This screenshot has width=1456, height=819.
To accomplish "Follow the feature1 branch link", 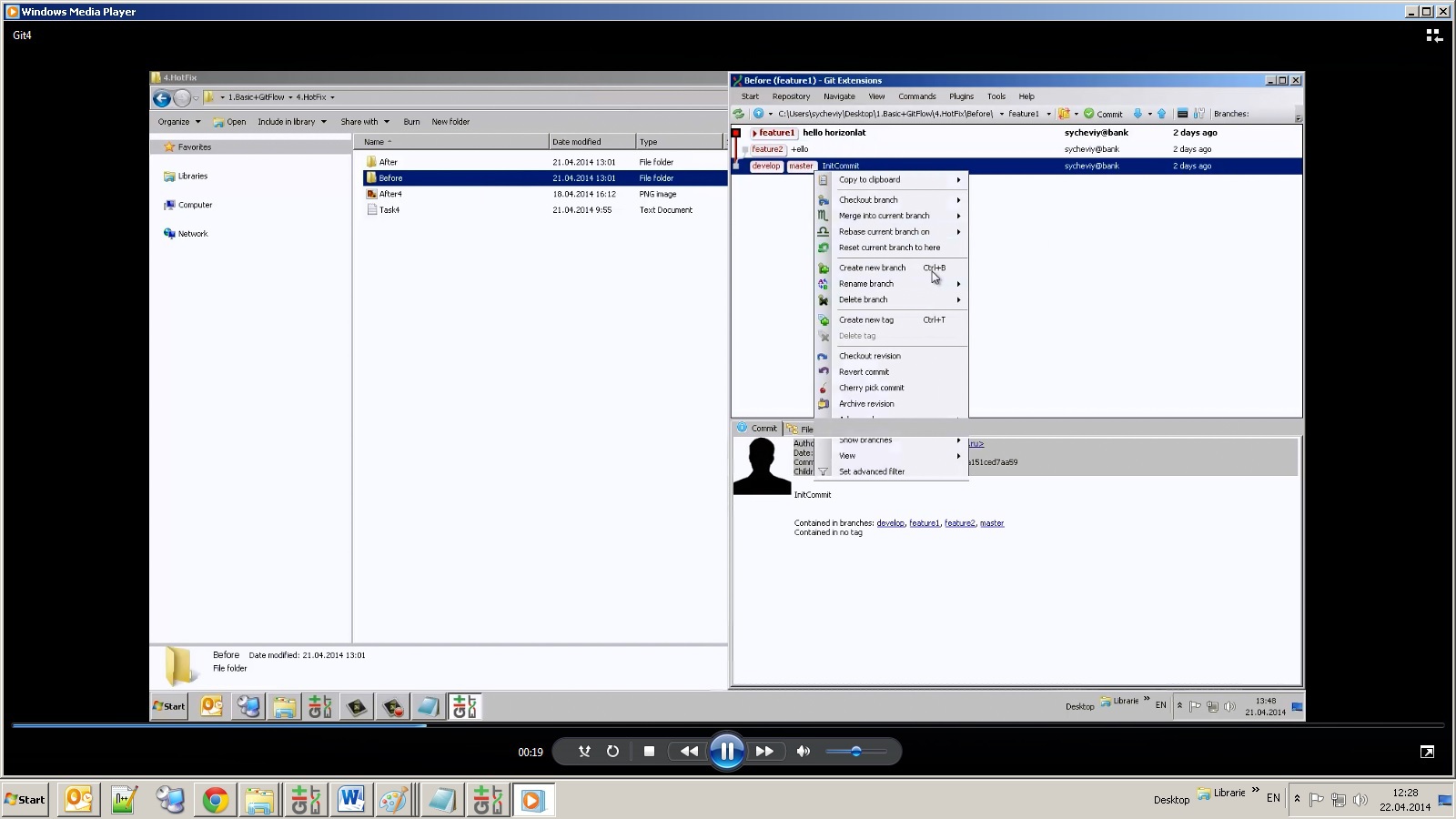I will point(925,523).
